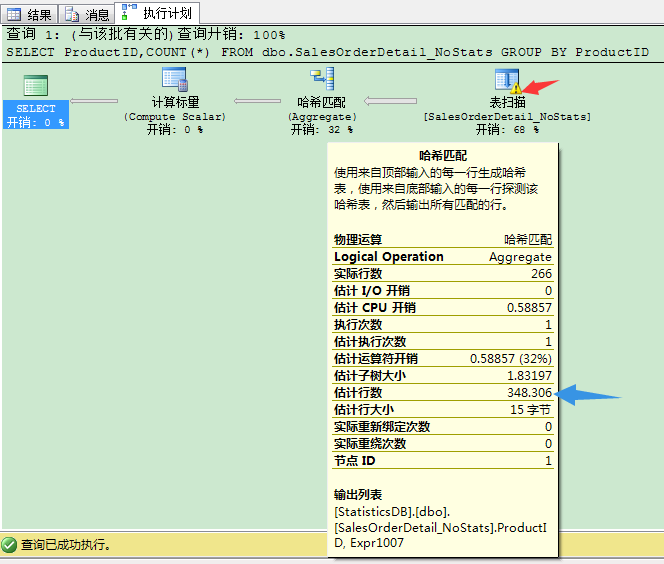Click the 计算标量 开销: 0 % text
Screen dimensions: 664x564
175,130
